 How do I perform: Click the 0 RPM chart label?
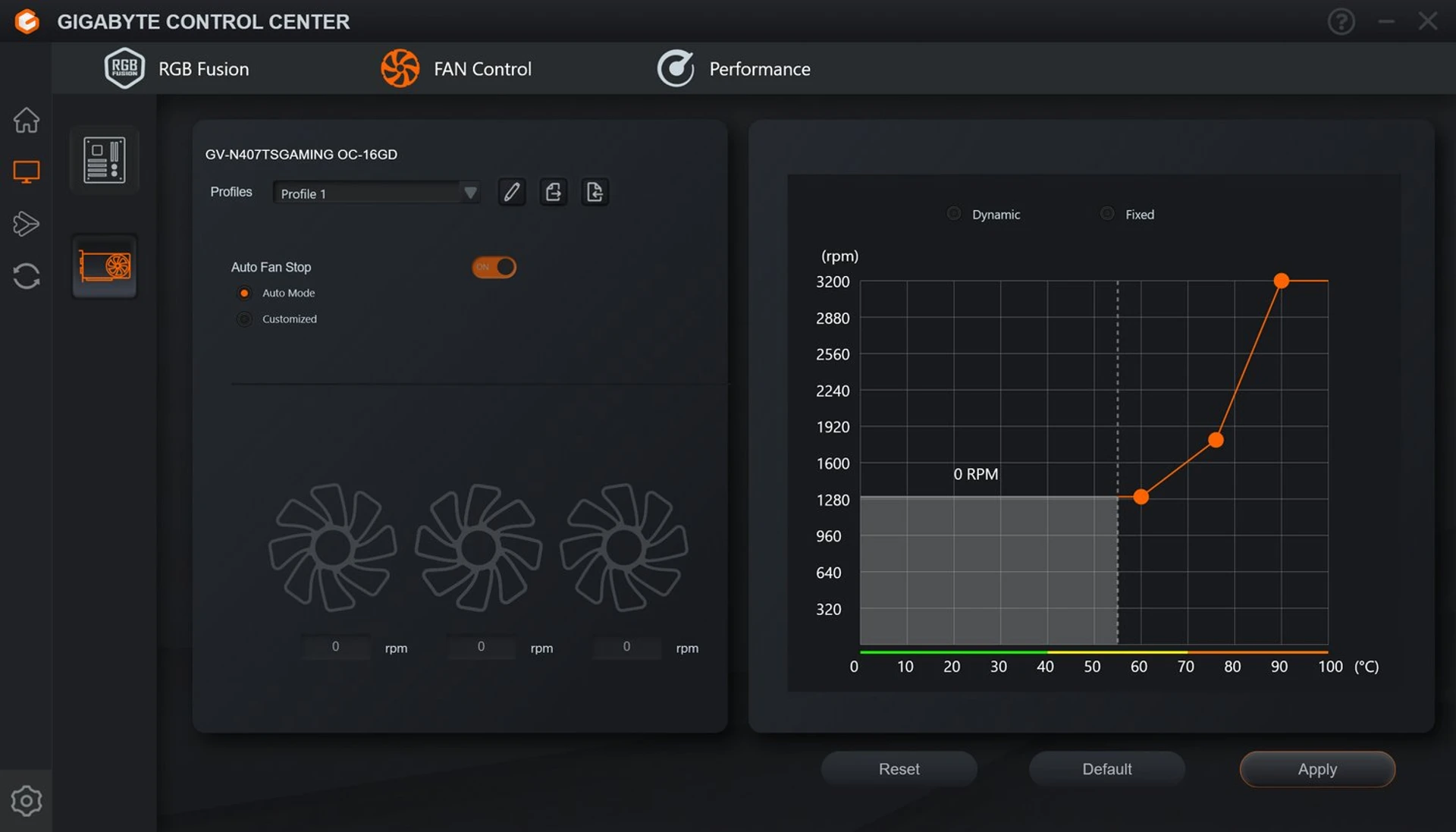975,474
